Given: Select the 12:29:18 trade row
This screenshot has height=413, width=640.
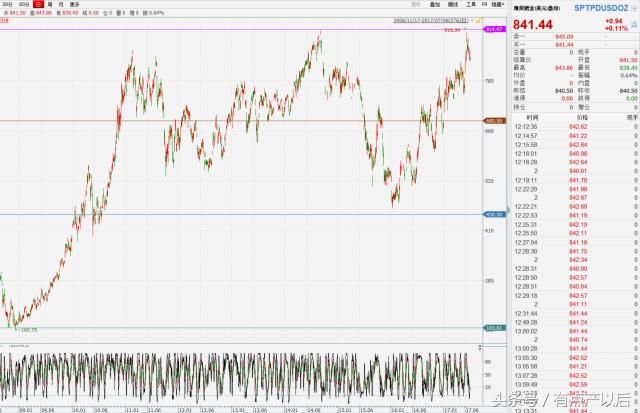Looking at the screenshot, I should pyautogui.click(x=576, y=295).
